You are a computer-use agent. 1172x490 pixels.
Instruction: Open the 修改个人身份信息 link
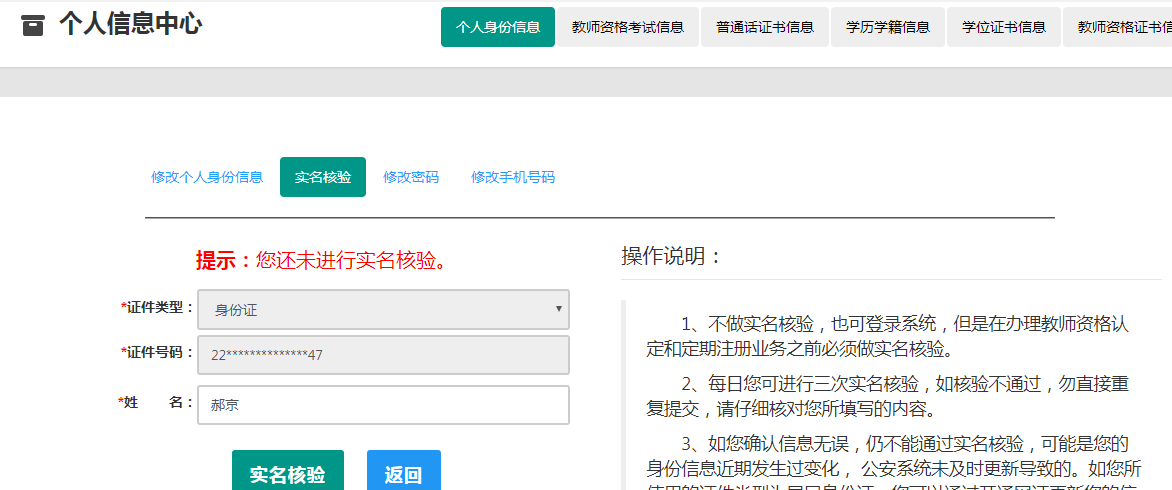pyautogui.click(x=207, y=177)
